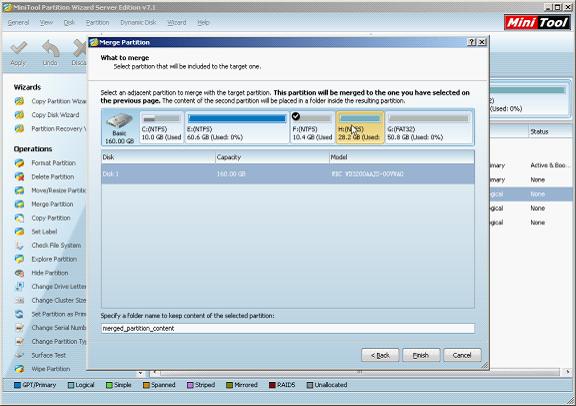The image size is (576, 406).
Task: Click the Hide Partition icon
Action: (19, 273)
